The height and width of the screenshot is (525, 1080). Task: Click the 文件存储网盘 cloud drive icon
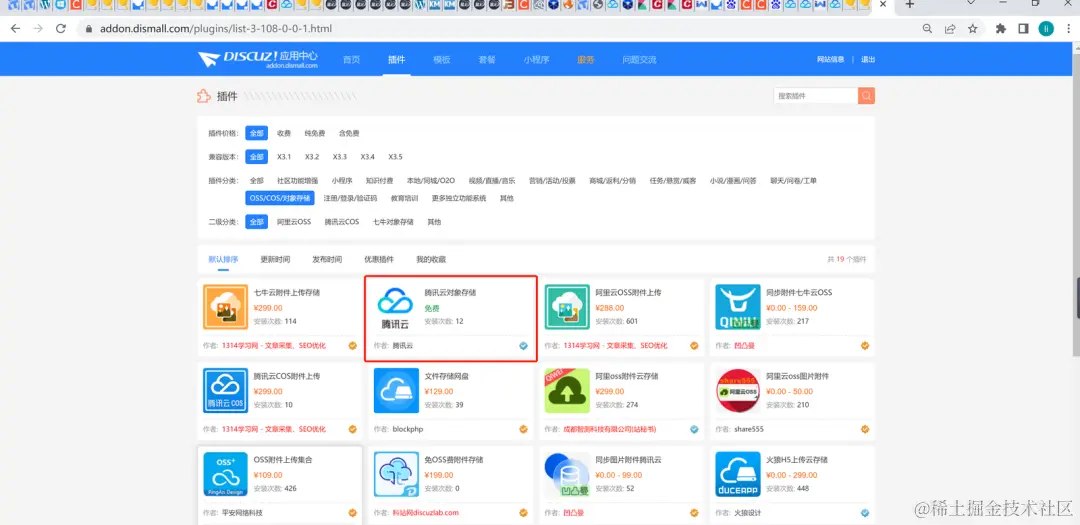pos(396,391)
